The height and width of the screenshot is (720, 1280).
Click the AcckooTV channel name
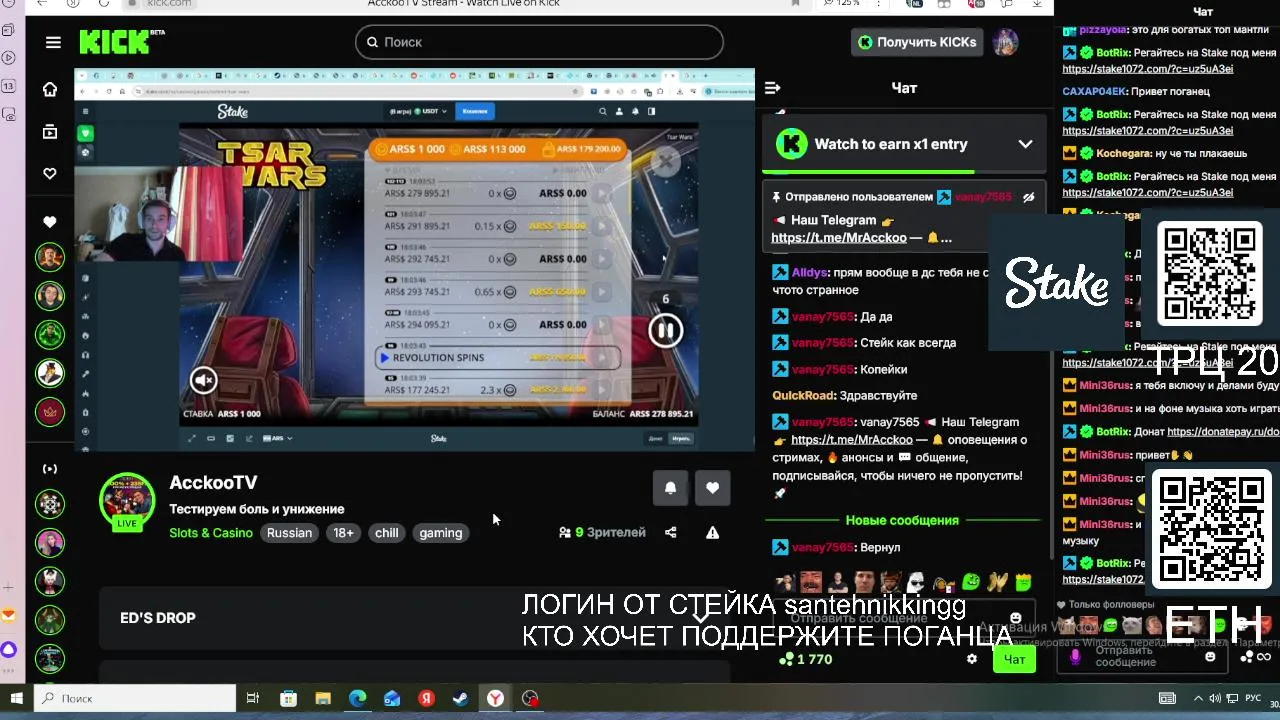pos(213,483)
